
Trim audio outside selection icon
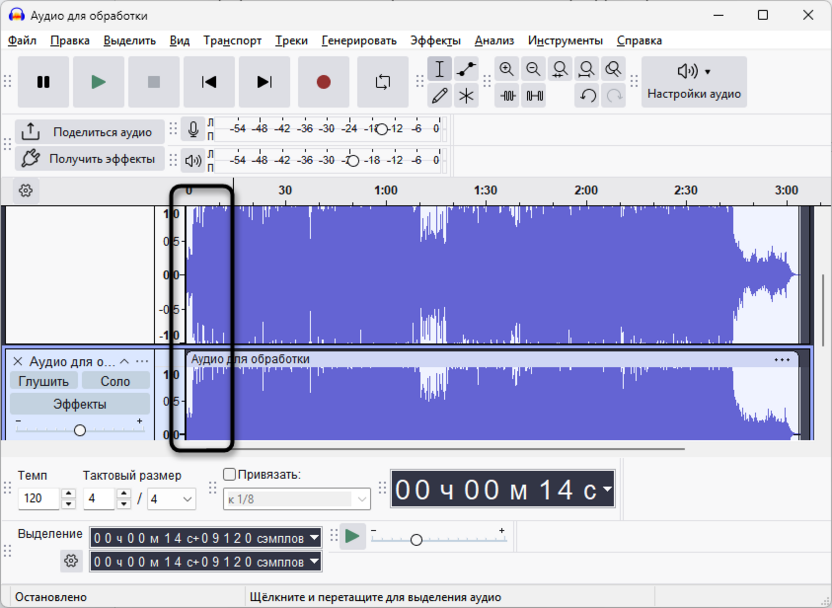[x=507, y=96]
